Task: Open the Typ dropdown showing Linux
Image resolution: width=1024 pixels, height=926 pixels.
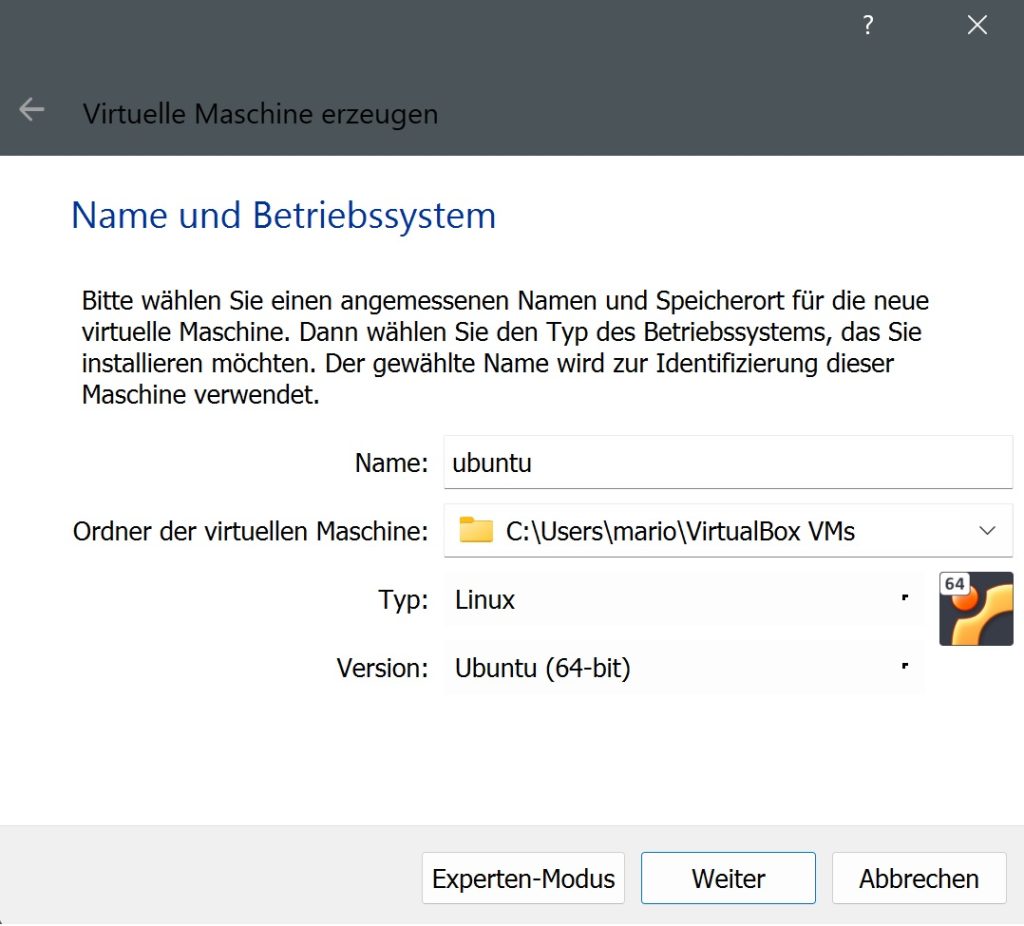Action: 684,599
